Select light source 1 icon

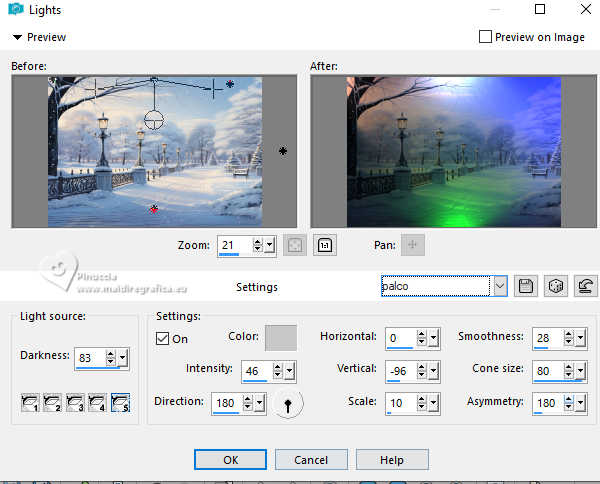coord(30,403)
